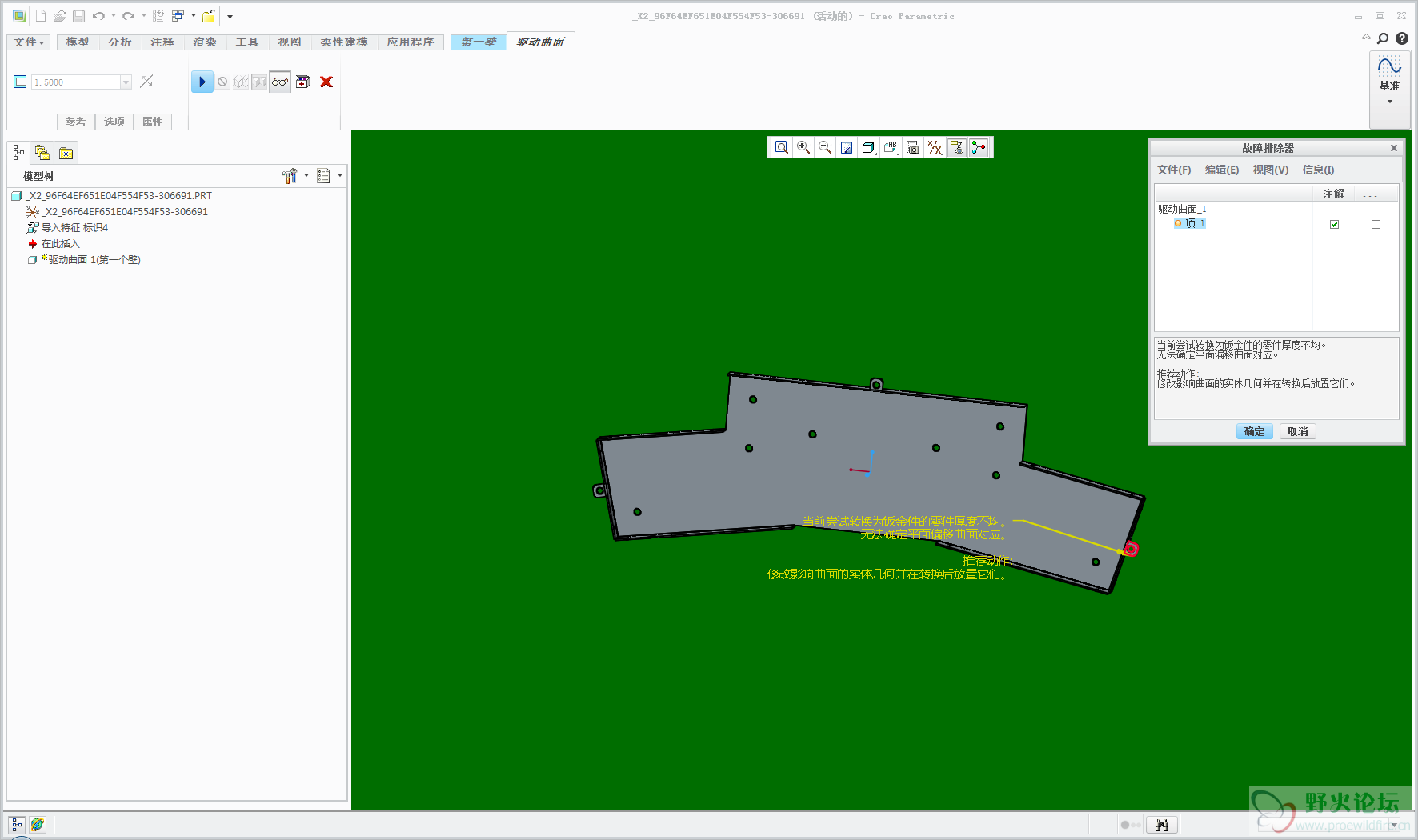The image size is (1418, 840).
Task: Click the status bar browser toggle icon
Action: click(x=38, y=825)
